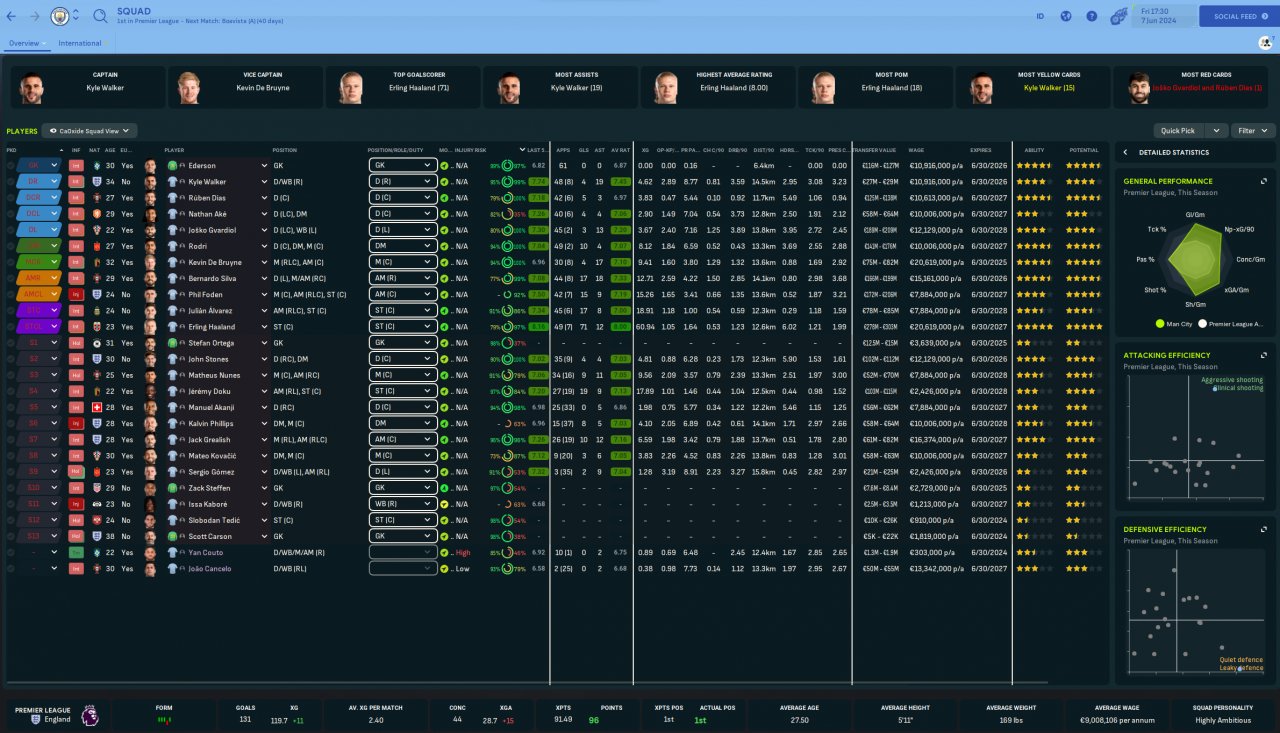
Task: Toggle selection circle for Ederson row
Action: tap(11, 165)
